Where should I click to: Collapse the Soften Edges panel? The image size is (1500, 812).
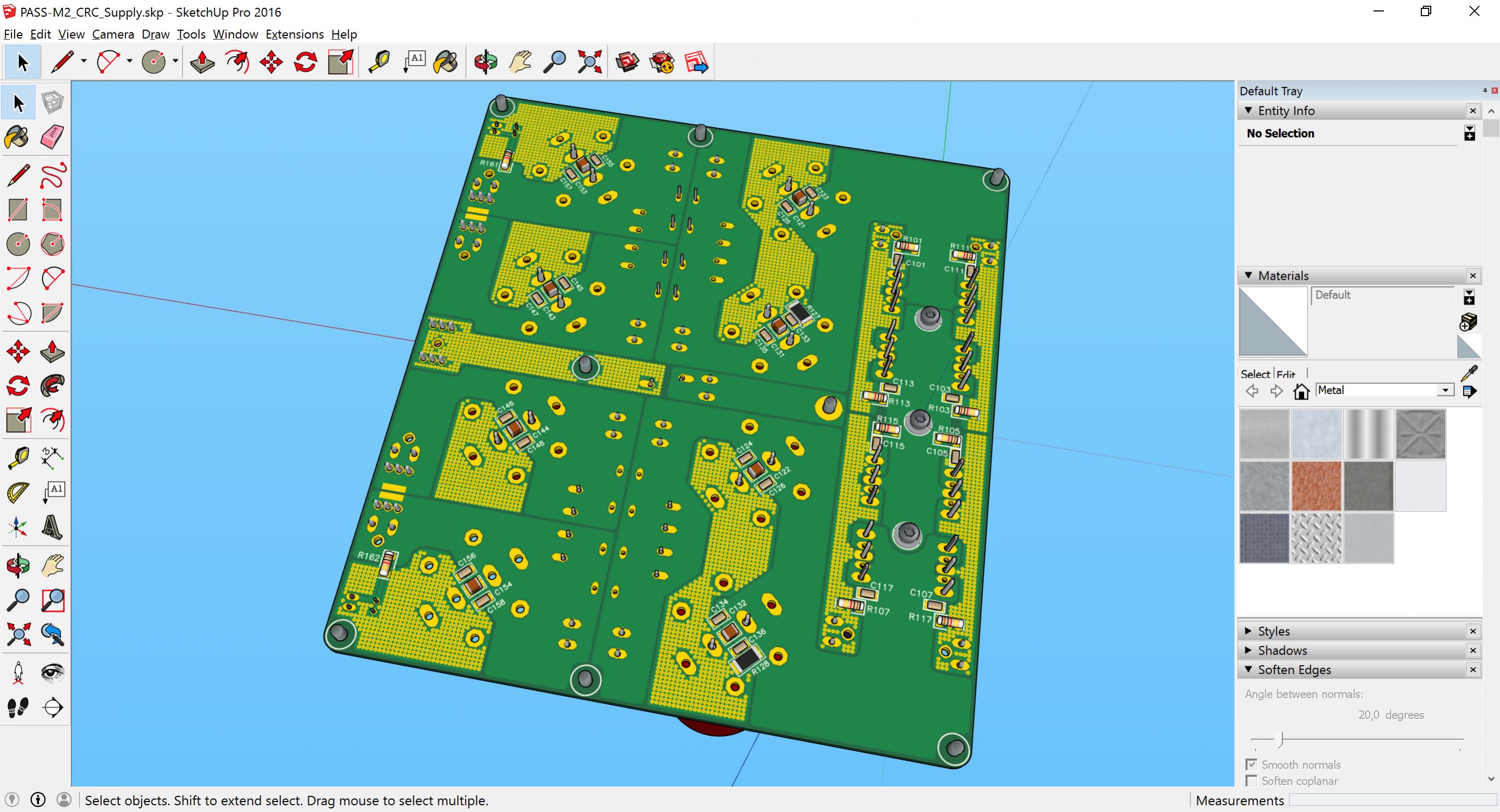pyautogui.click(x=1248, y=669)
